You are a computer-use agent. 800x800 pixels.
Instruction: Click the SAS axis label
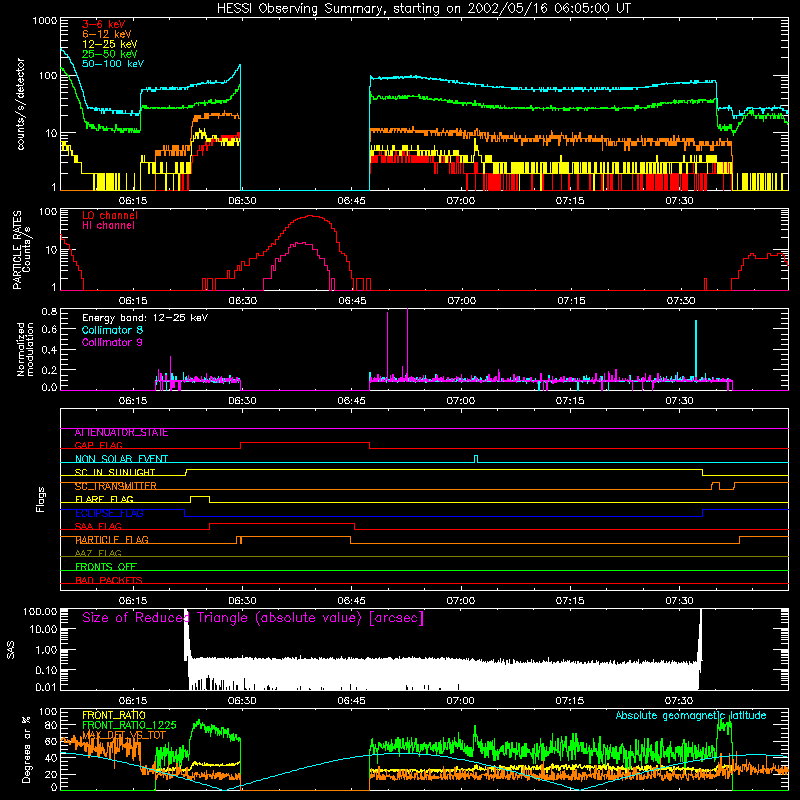pos(11,650)
